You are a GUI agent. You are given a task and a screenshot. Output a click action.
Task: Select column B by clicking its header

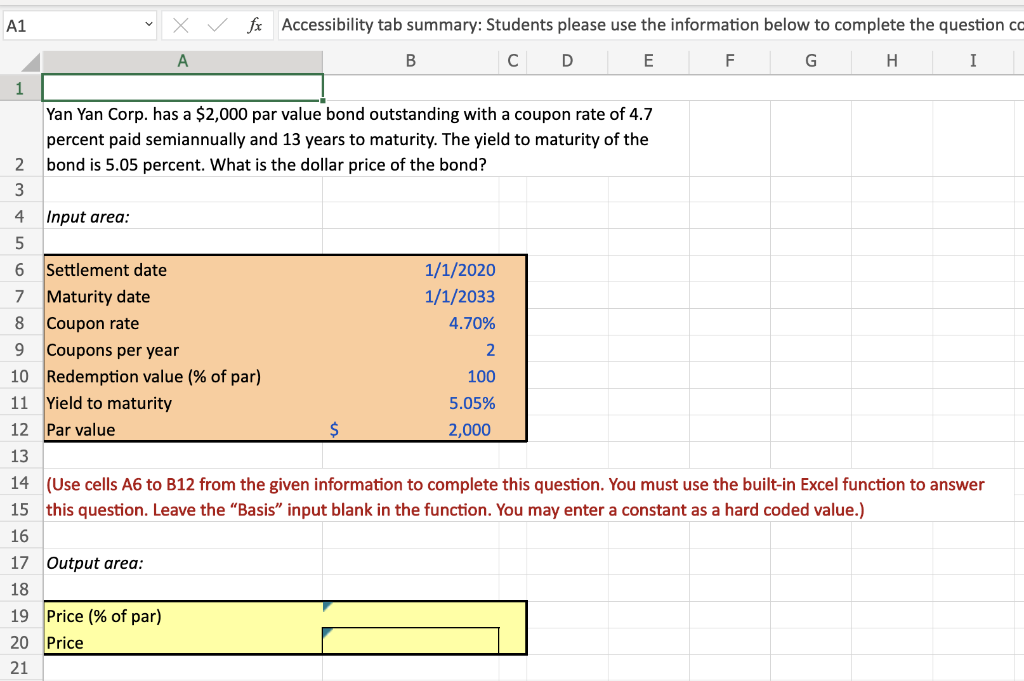[x=410, y=61]
